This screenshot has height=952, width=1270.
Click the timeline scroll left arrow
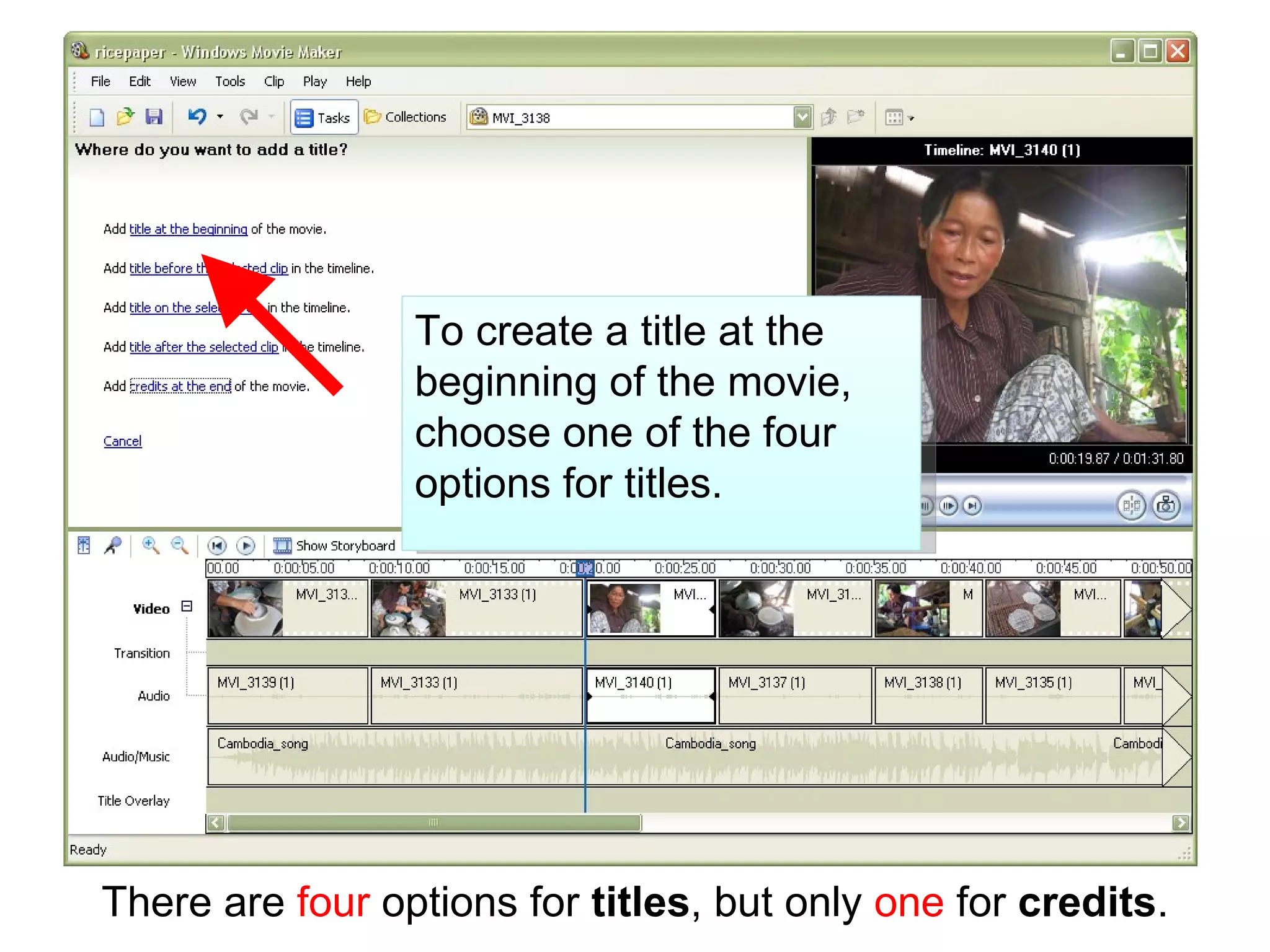click(x=216, y=823)
